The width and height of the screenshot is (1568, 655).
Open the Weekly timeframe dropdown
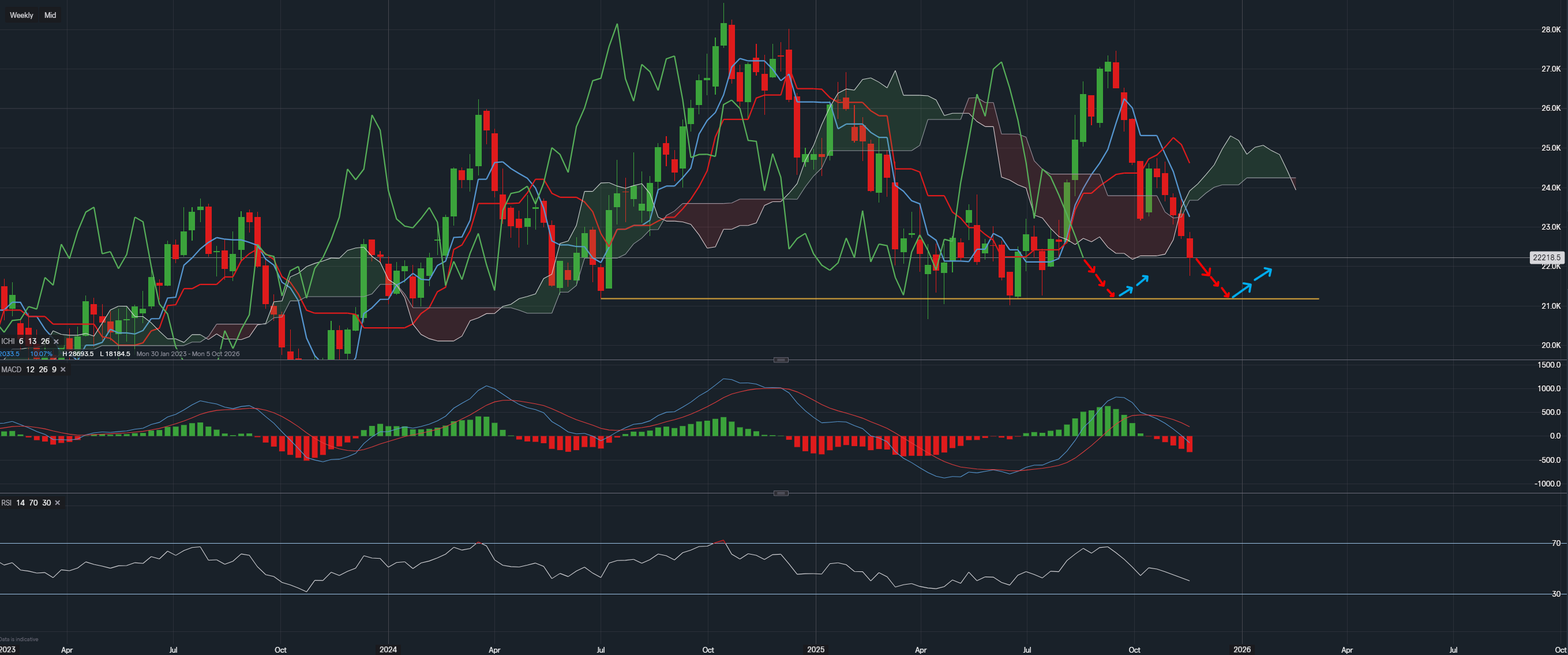(21, 15)
